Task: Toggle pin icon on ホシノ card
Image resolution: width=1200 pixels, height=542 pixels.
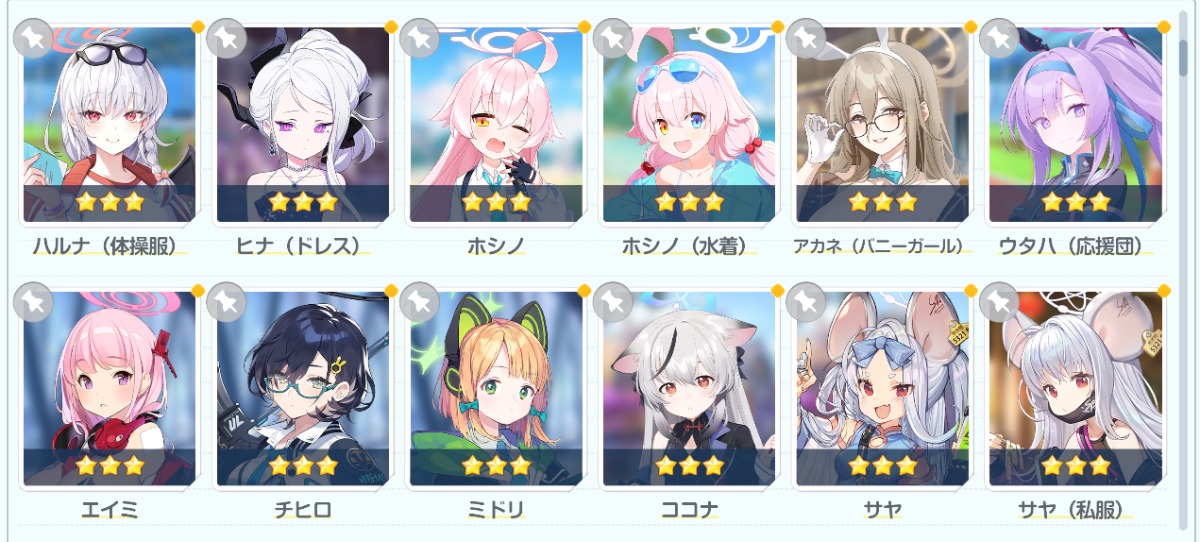Action: (x=419, y=38)
